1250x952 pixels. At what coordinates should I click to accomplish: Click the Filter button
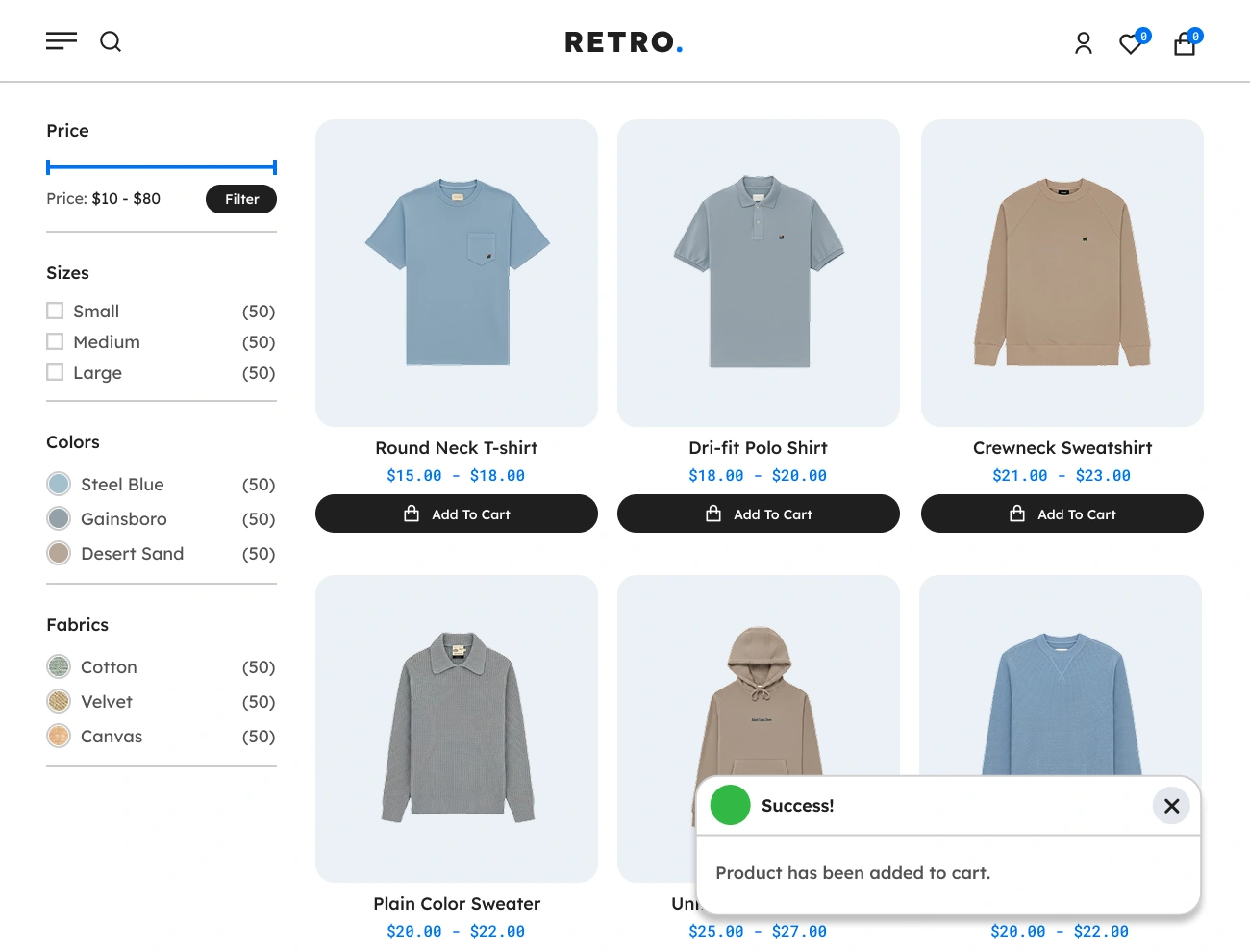pyautogui.click(x=241, y=199)
